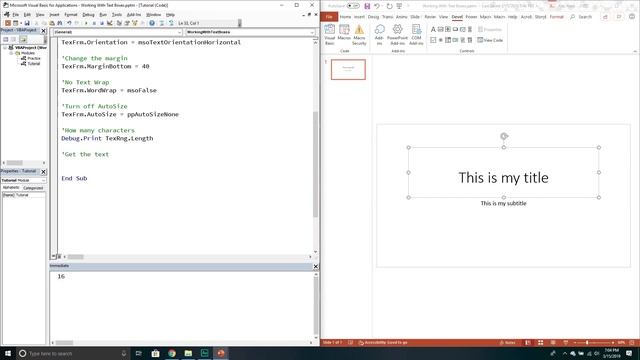Click the Design Mode icon in VBA toolbar
The height and width of the screenshot is (360, 640).
click(x=110, y=23)
